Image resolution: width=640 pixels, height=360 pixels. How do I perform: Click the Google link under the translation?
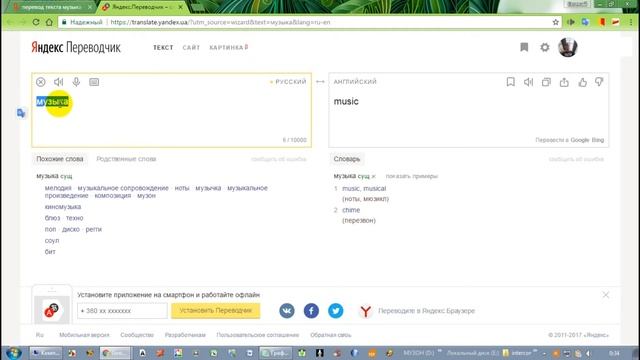pos(580,140)
